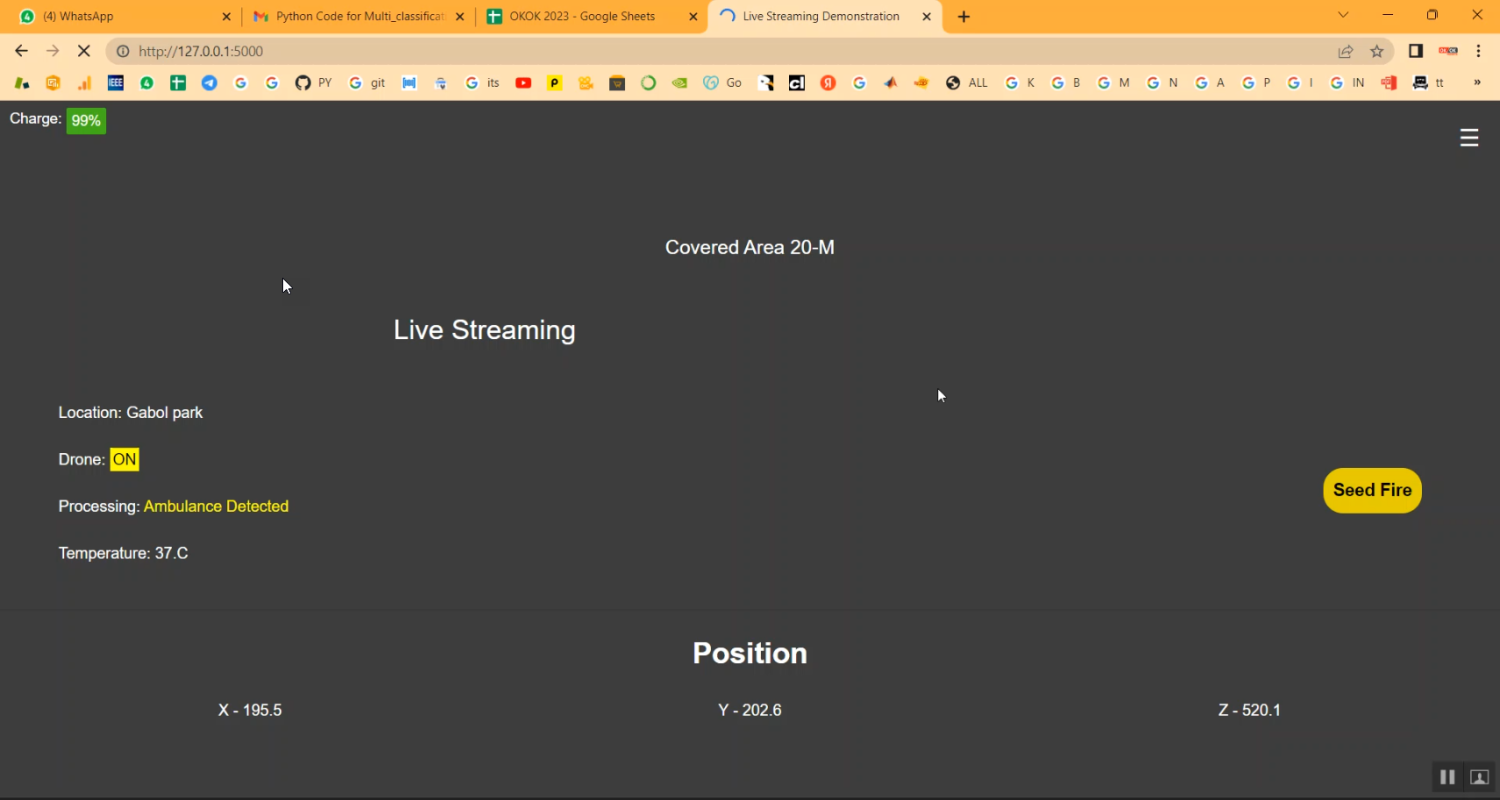Screen dimensions: 1500x800
Task: Bookmark this page with the star icon
Action: 1377,51
